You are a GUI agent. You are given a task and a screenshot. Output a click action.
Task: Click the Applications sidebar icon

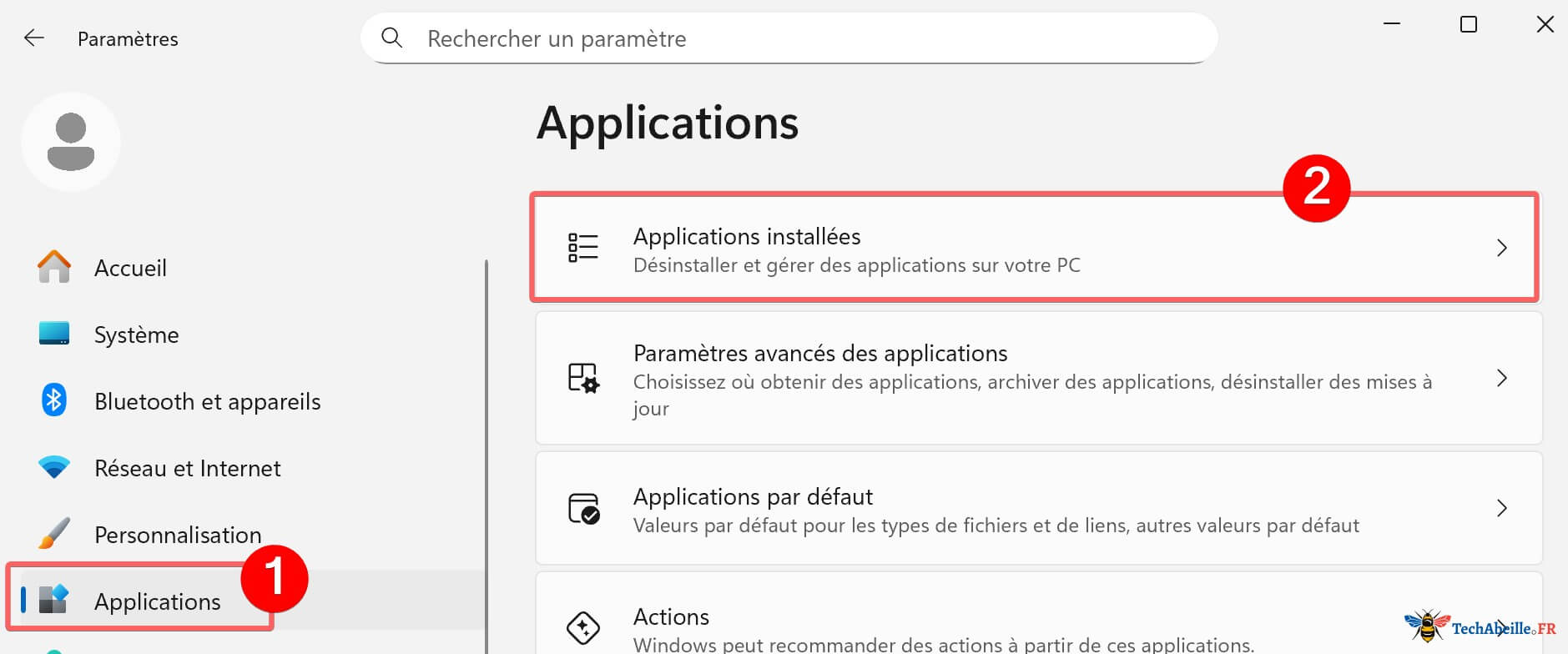[54, 600]
